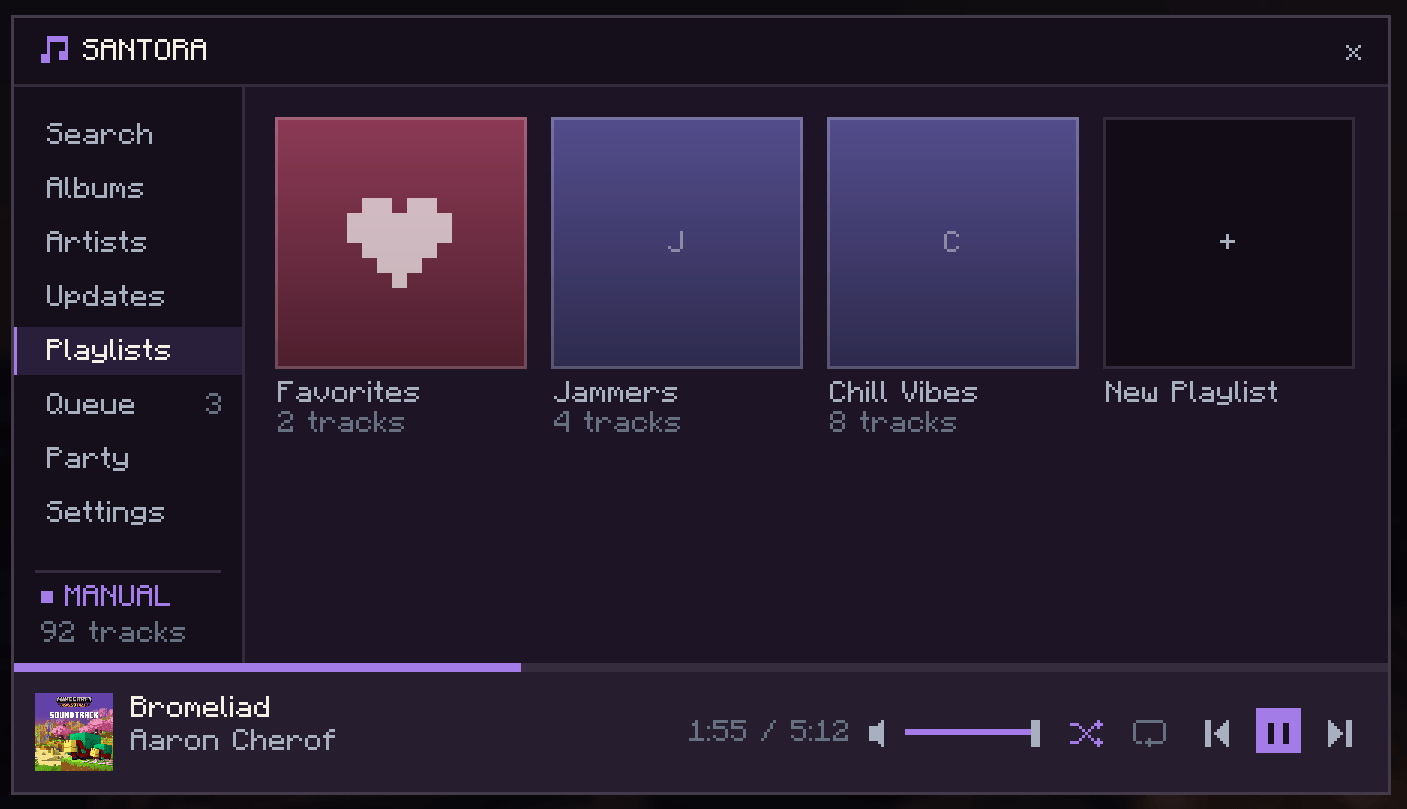Skip to the next track
1407x809 pixels.
[x=1340, y=734]
